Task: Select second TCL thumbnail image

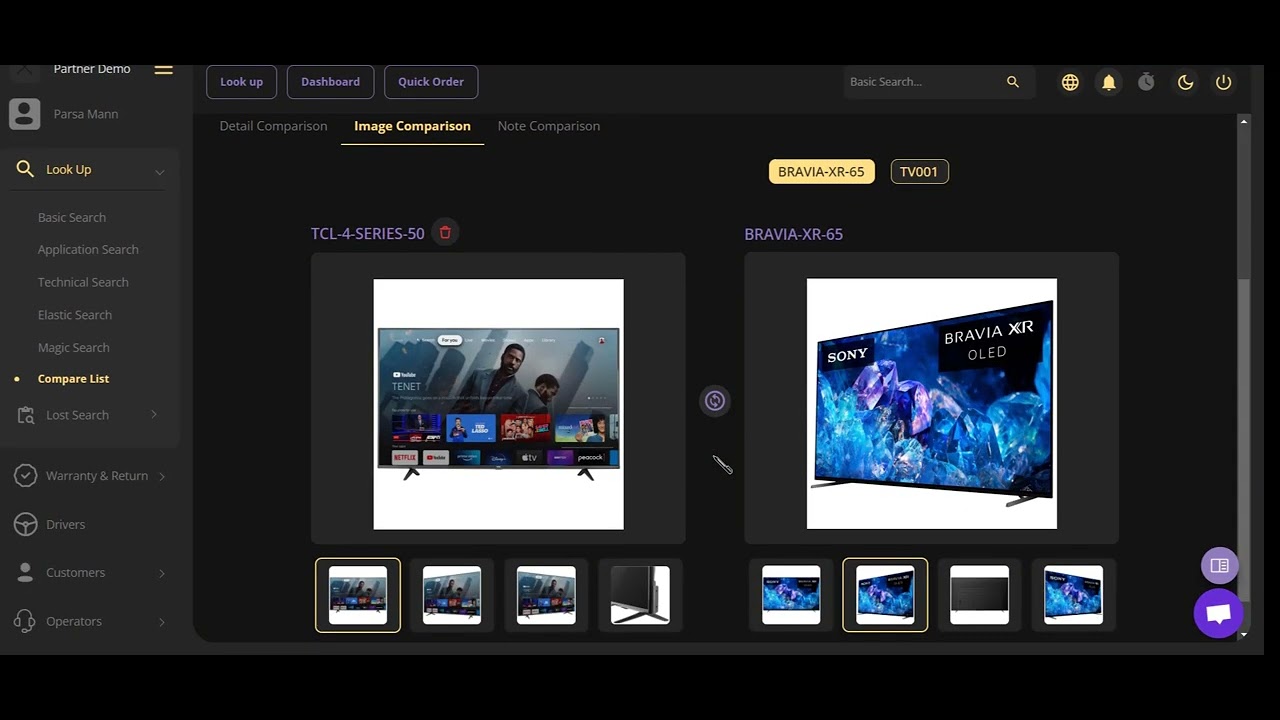Action: click(x=452, y=595)
